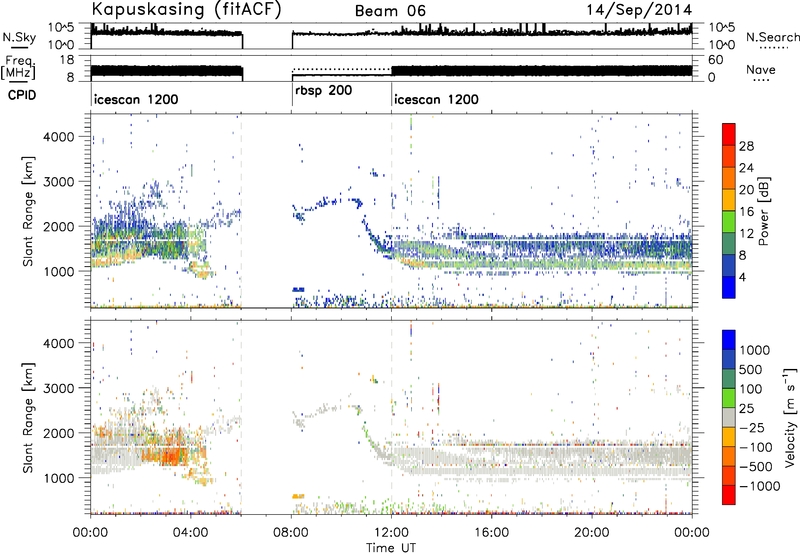Click the '4000' tick on the velocity panel
The height and width of the screenshot is (554, 800).
[58, 343]
